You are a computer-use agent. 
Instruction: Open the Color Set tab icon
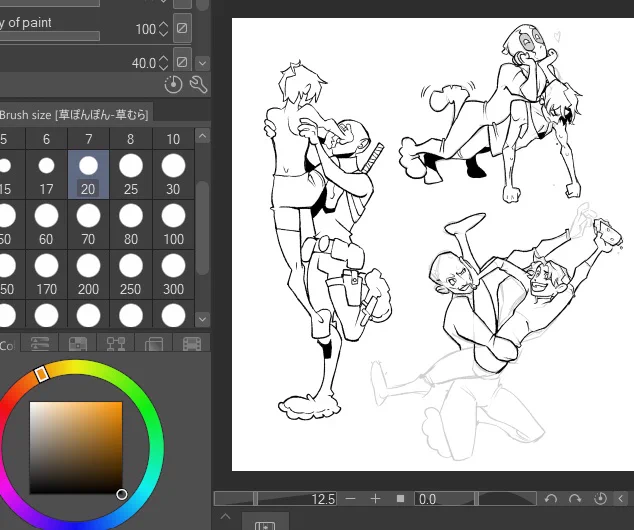click(78, 343)
